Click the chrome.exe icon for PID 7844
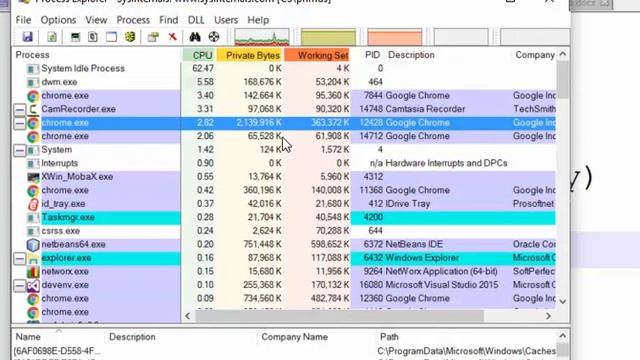640x360 pixels. [33, 96]
